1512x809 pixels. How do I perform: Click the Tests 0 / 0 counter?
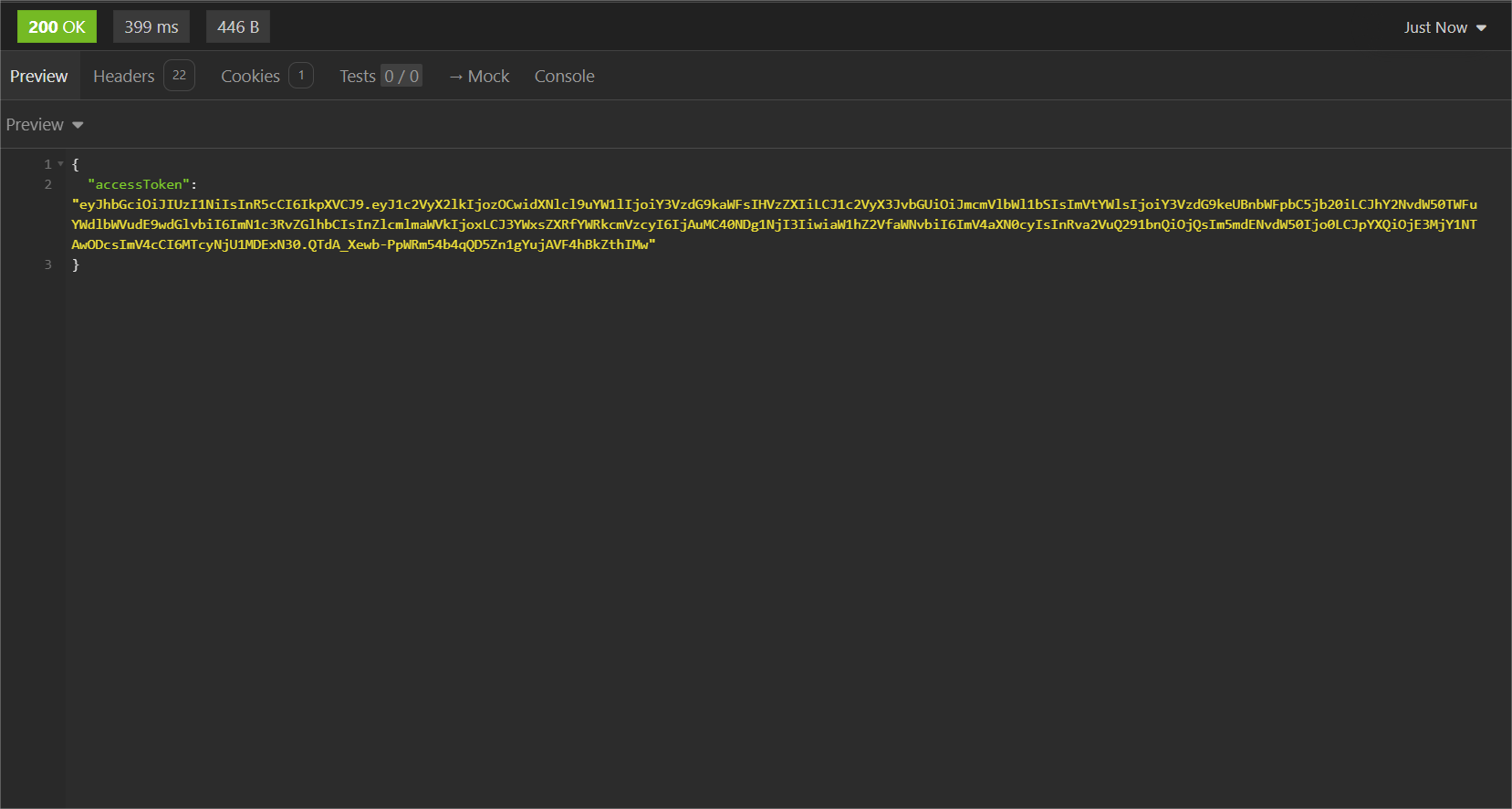tap(401, 77)
